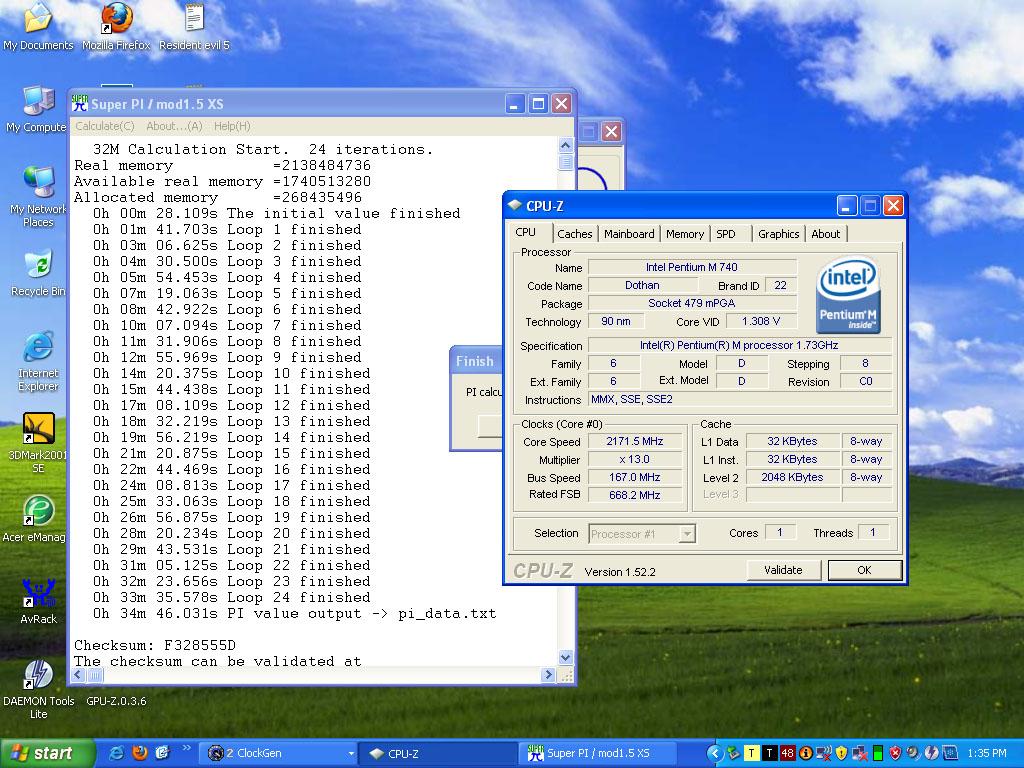Viewport: 1024px width, 768px height.
Task: Click yellow T tray icon
Action: point(752,753)
